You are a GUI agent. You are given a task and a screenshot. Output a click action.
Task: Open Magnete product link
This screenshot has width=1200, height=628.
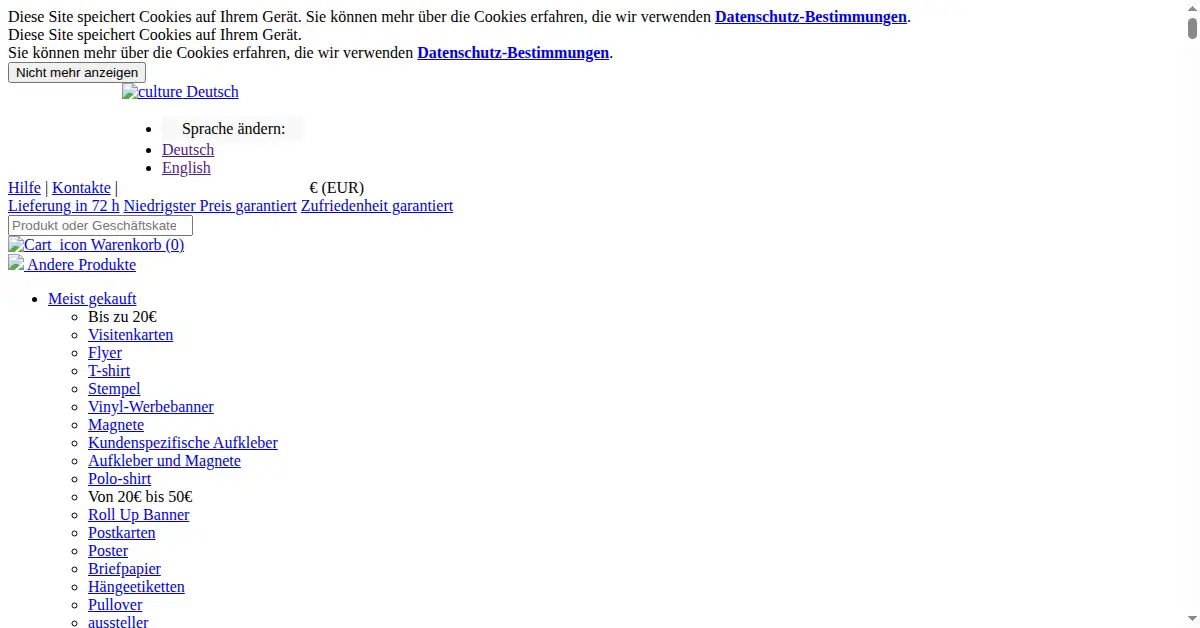click(116, 425)
